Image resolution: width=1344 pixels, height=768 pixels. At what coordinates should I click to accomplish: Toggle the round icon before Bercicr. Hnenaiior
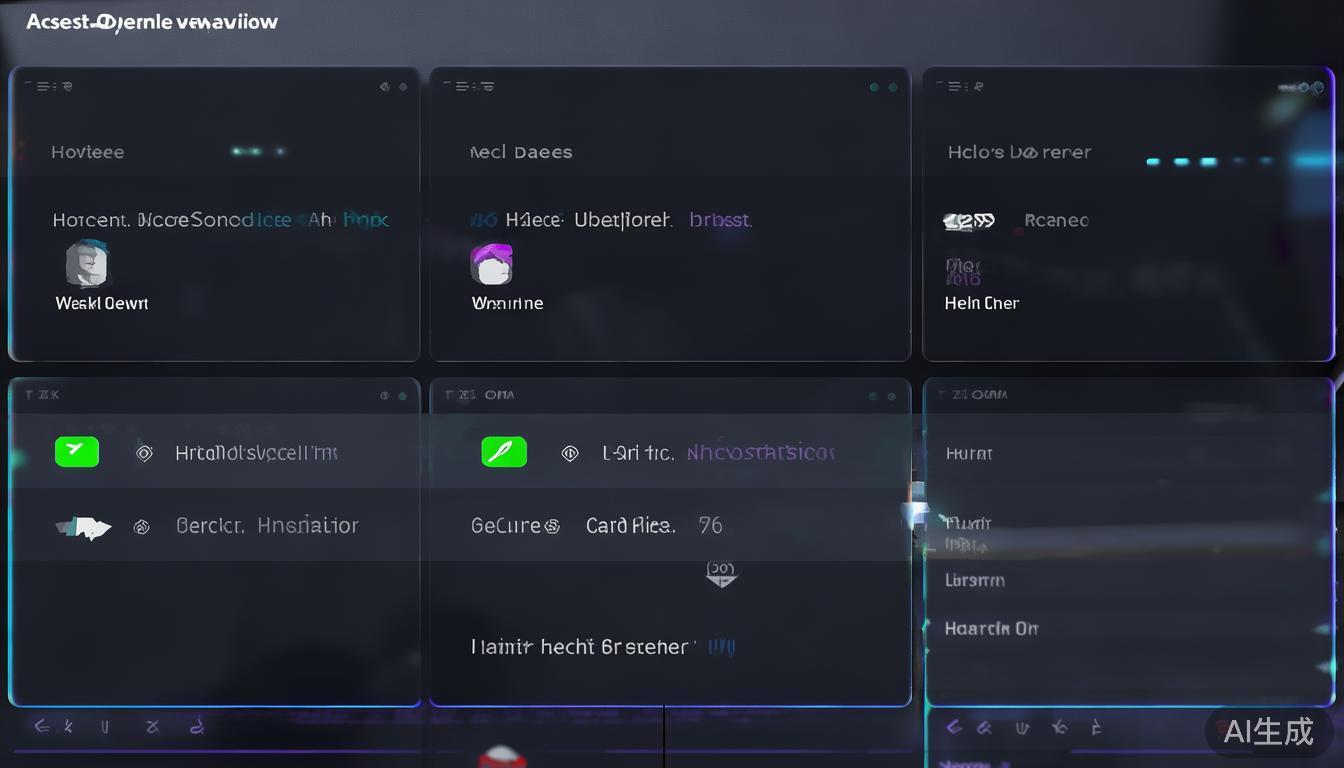(142, 526)
